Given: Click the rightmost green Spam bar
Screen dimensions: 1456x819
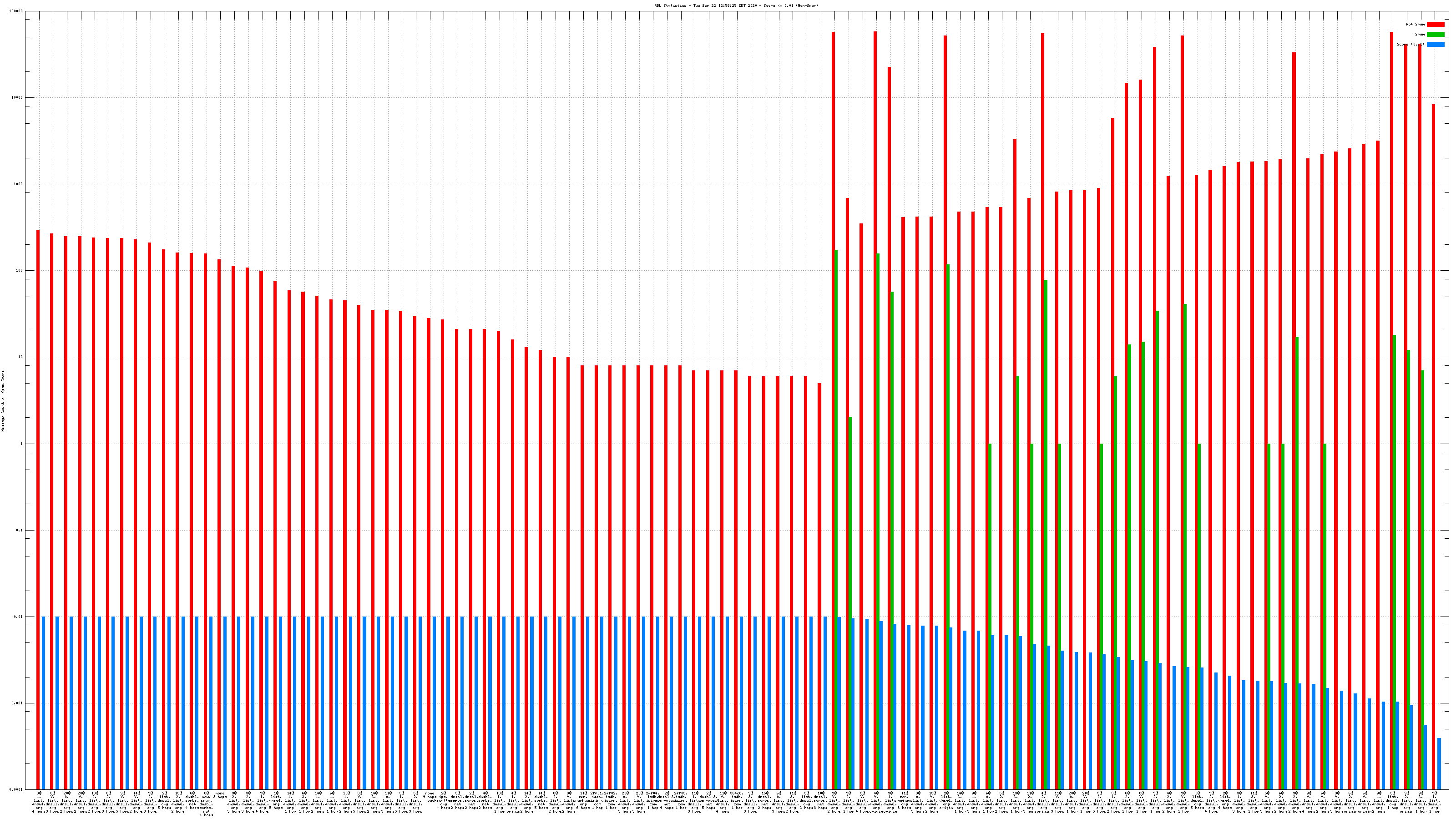Looking at the screenshot, I should point(1422,580).
